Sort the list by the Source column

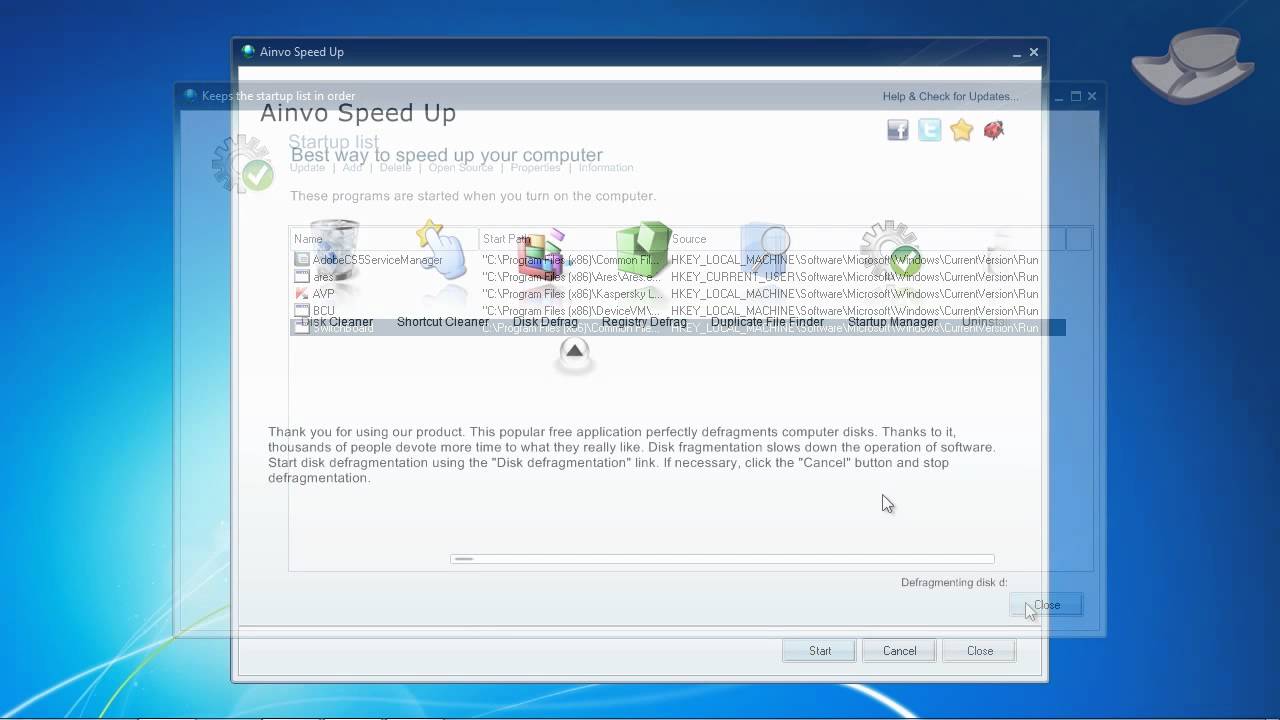pyautogui.click(x=867, y=239)
